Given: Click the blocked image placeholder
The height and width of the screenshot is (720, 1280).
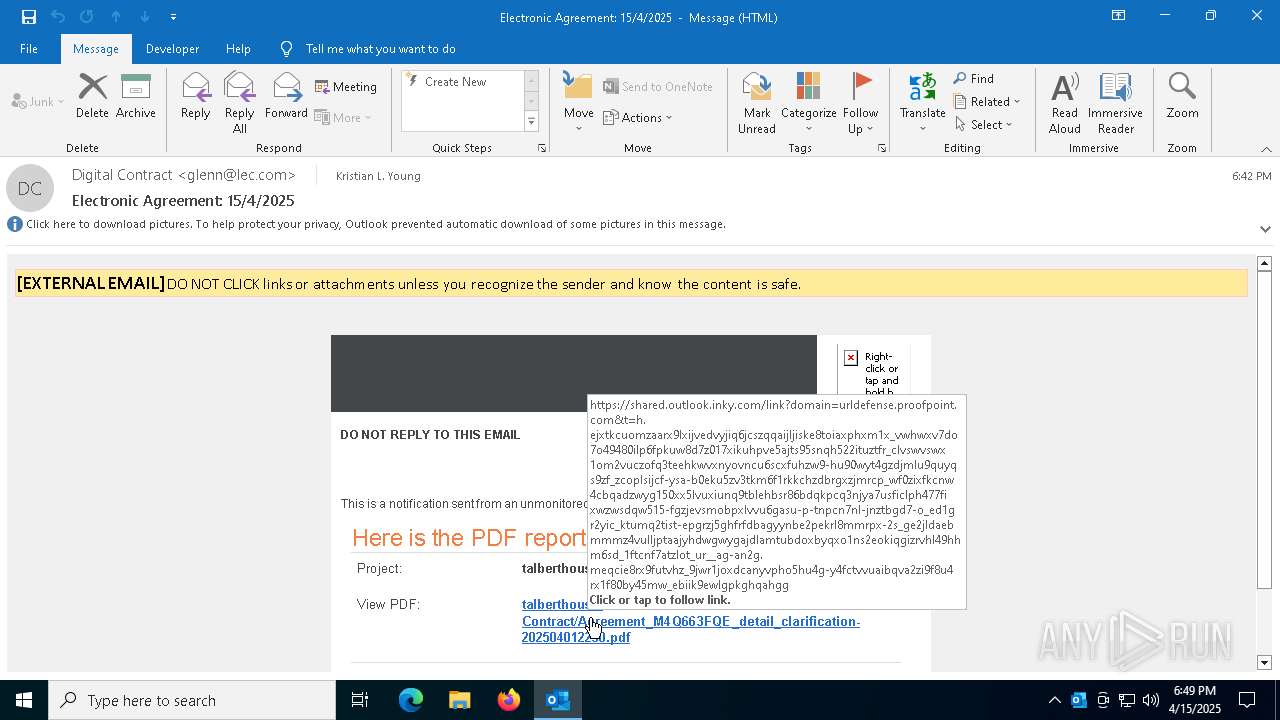Looking at the screenshot, I should tap(874, 370).
